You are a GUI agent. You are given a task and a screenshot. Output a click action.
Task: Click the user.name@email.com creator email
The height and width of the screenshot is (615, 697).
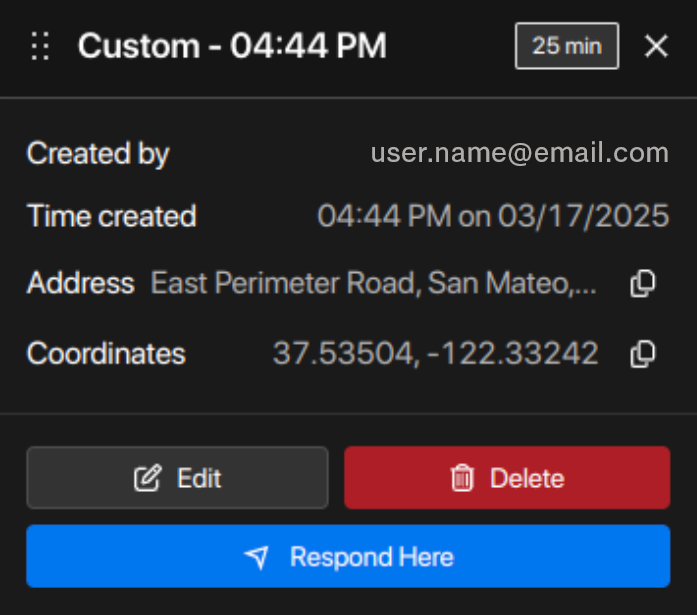[x=519, y=153]
